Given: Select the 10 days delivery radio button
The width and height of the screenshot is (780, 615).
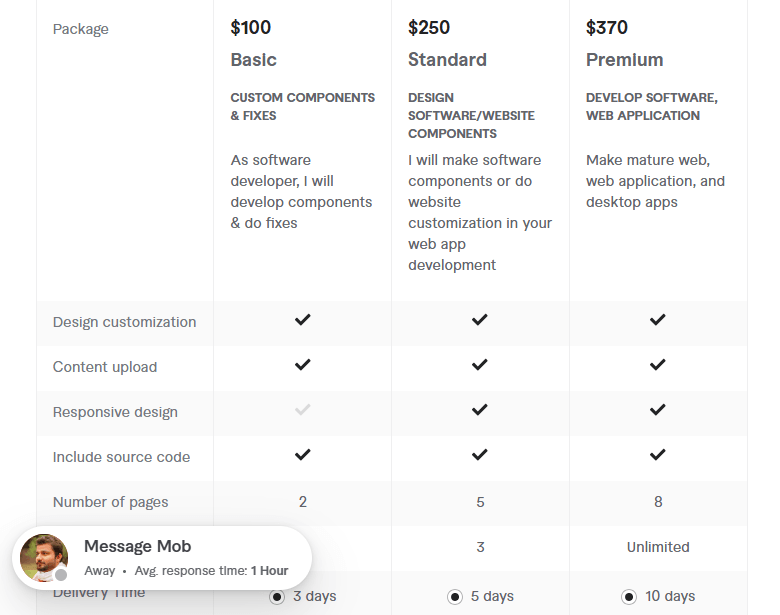Looking at the screenshot, I should point(629,597).
